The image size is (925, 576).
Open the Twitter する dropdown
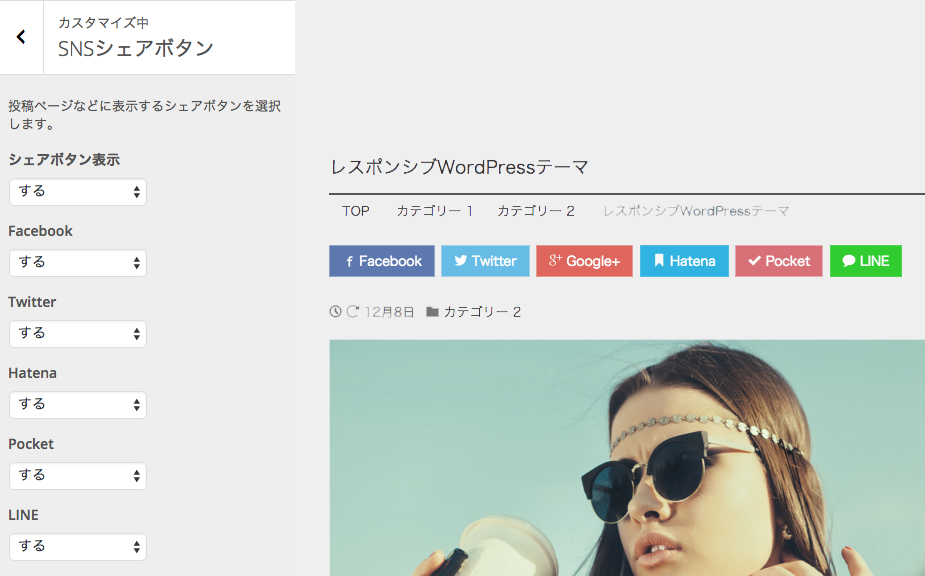(x=78, y=333)
